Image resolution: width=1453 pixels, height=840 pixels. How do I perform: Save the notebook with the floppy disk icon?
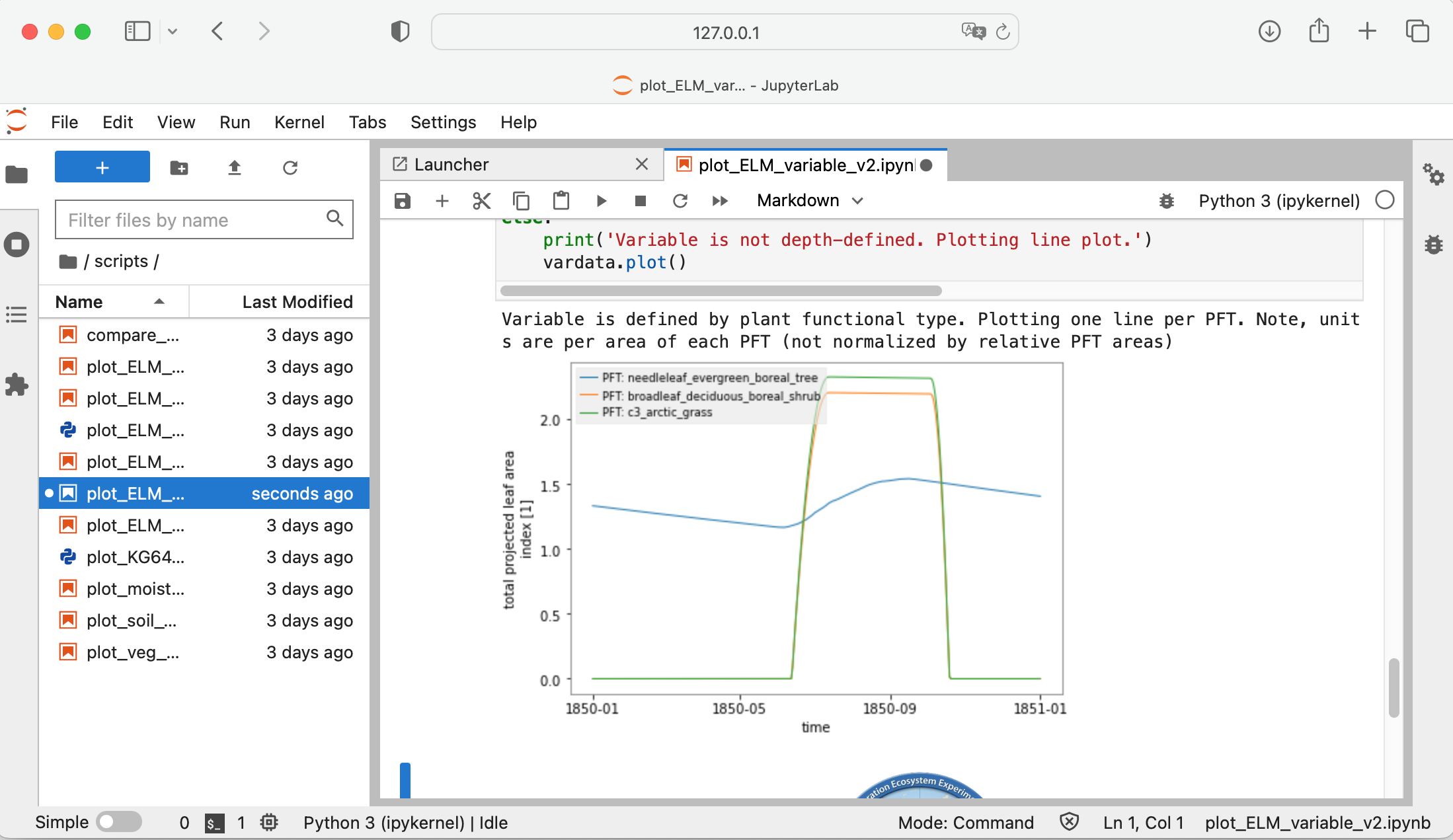point(403,201)
